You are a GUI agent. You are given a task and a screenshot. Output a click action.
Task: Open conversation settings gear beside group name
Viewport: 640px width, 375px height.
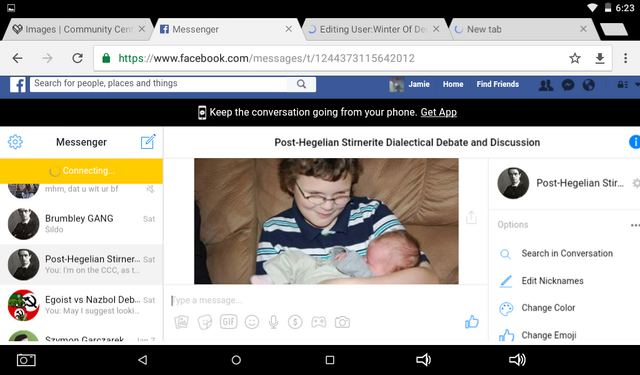(636, 183)
